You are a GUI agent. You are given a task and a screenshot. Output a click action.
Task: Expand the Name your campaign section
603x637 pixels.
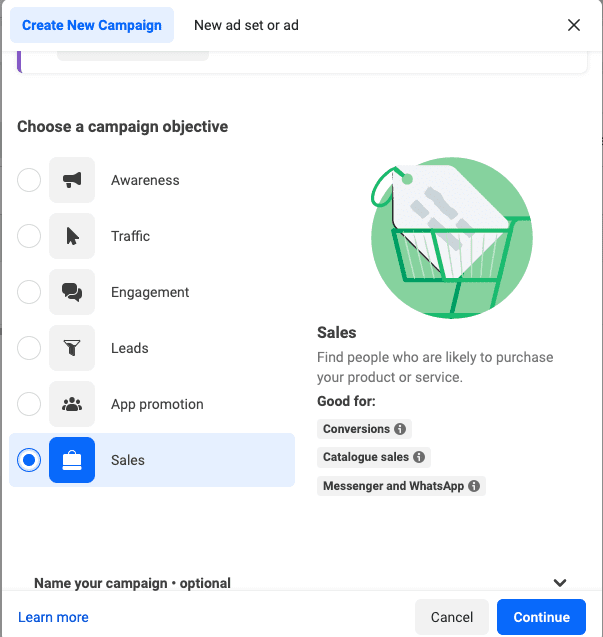559,583
